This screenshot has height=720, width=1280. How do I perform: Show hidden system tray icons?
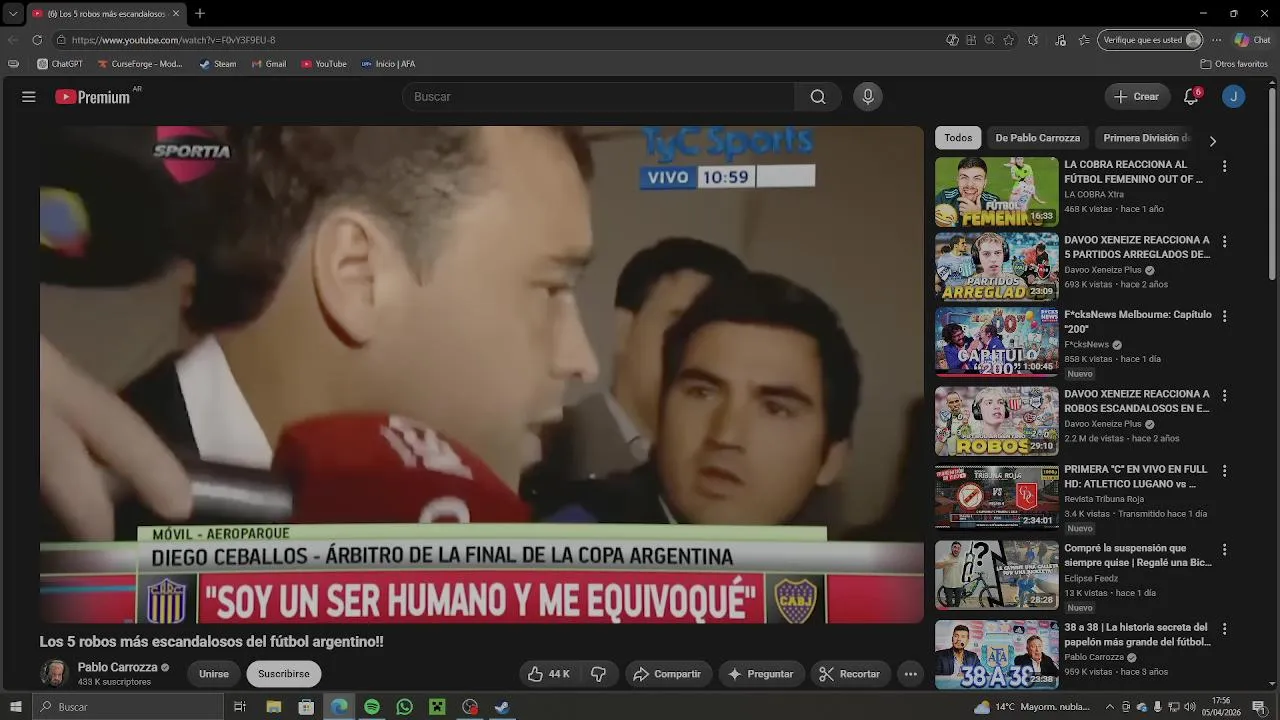1110,707
